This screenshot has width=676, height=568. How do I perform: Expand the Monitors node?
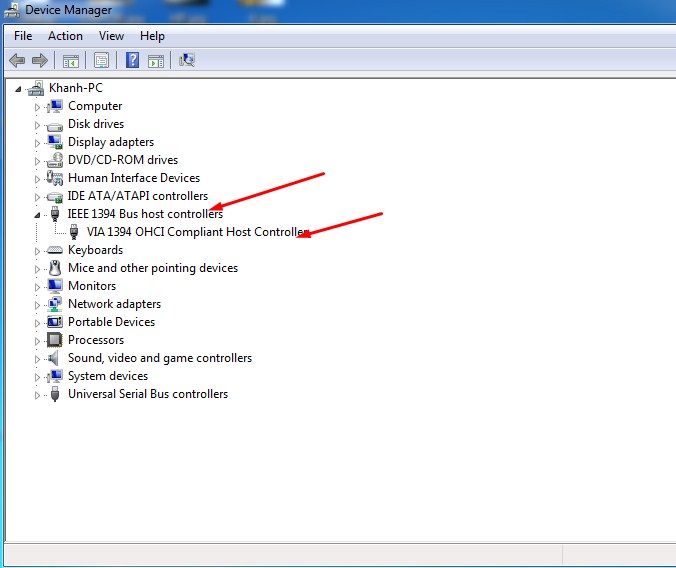point(38,287)
